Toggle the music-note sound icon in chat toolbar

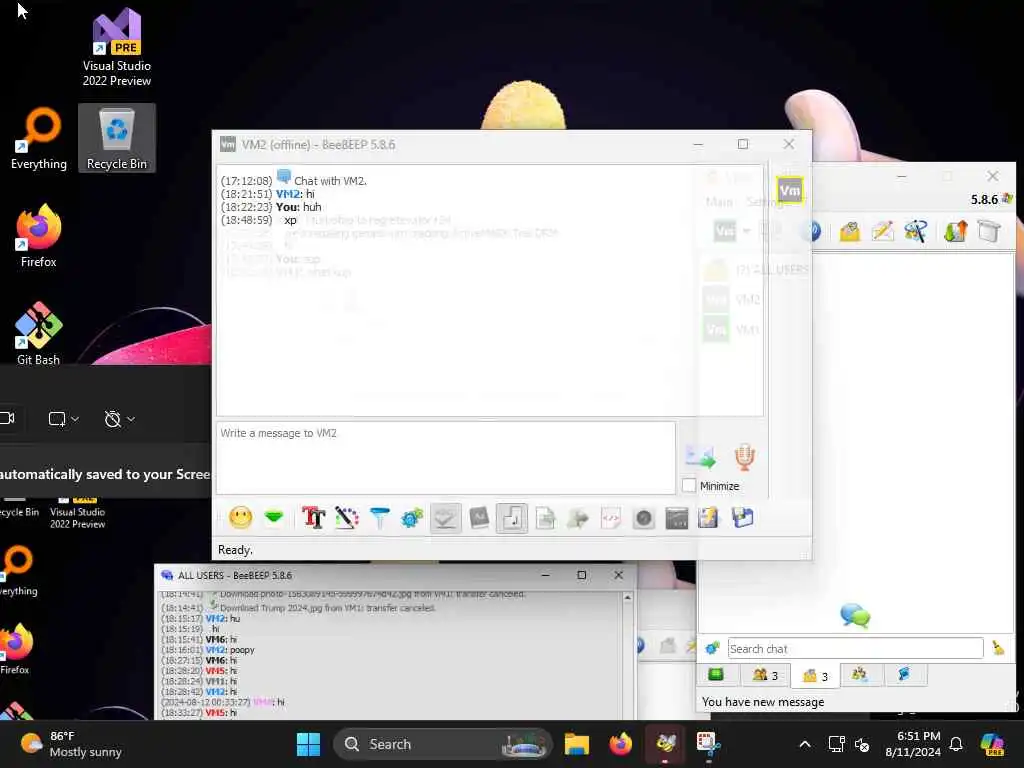click(511, 519)
